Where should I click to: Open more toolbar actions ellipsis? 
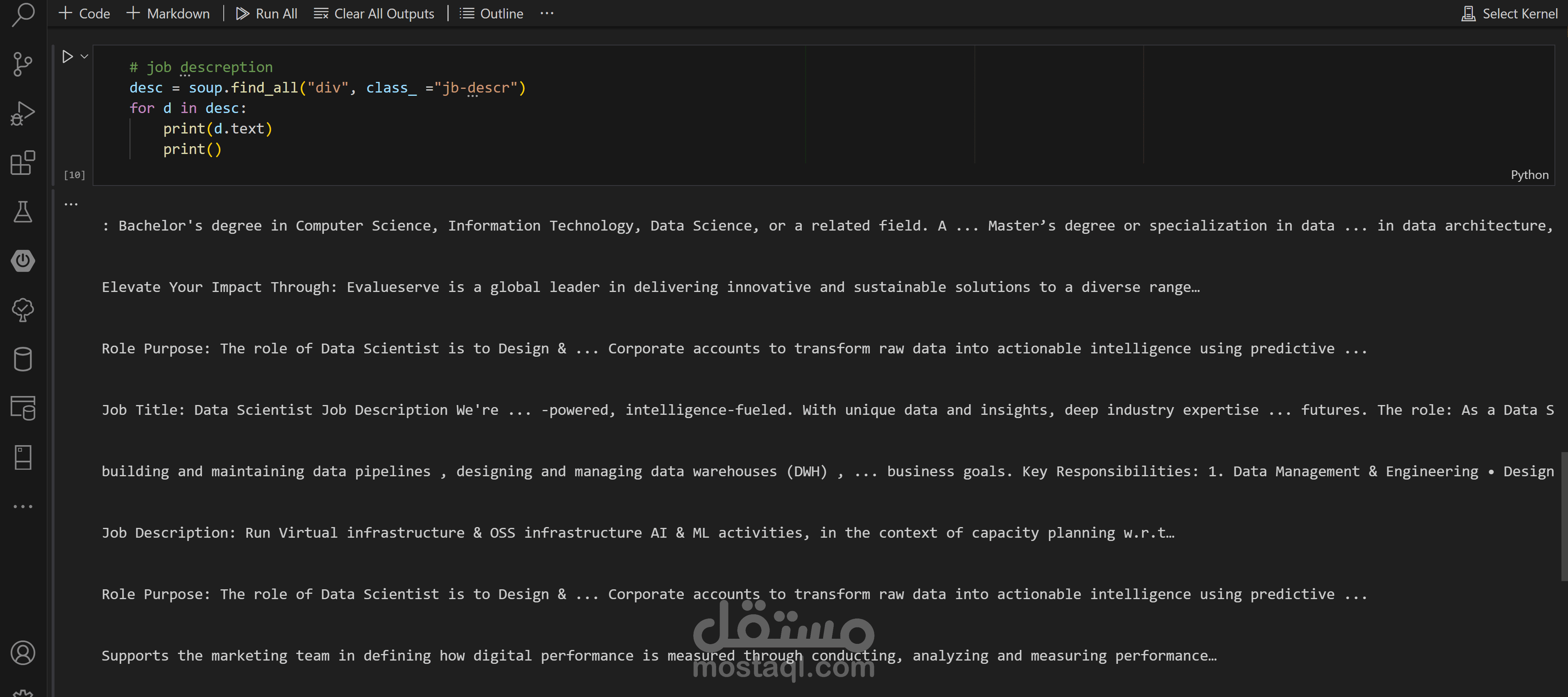547,14
